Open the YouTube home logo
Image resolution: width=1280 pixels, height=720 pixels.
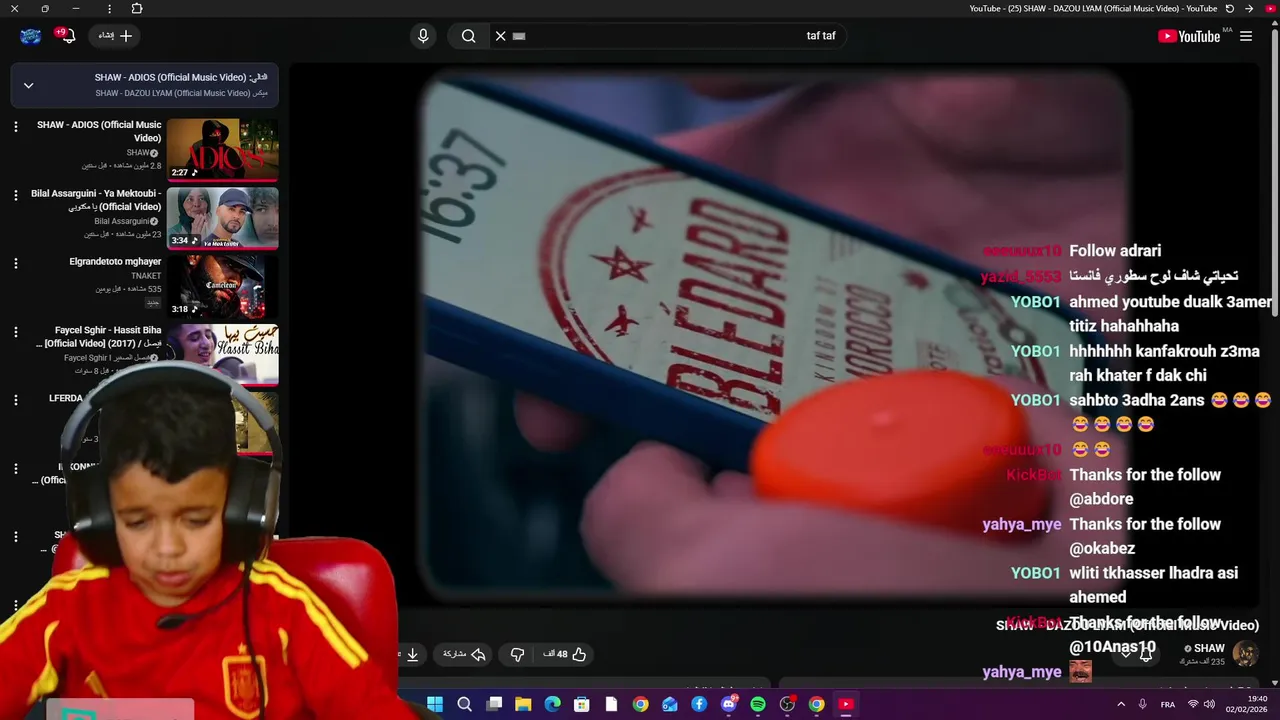click(1189, 36)
